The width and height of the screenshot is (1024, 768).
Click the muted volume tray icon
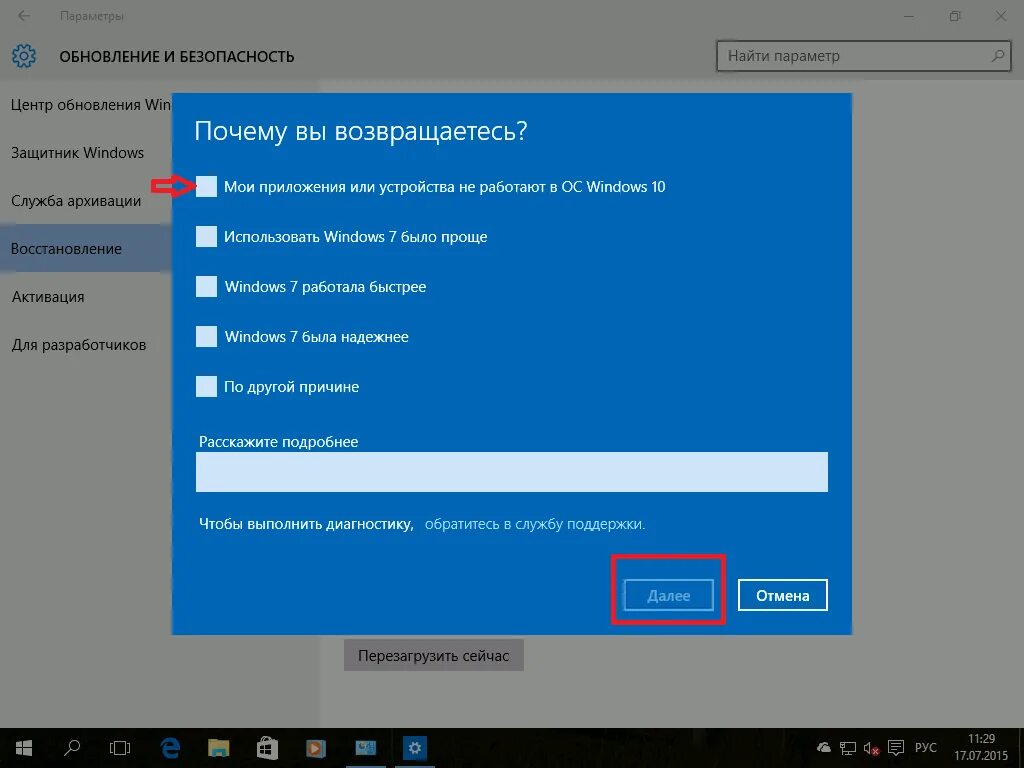pyautogui.click(x=871, y=748)
